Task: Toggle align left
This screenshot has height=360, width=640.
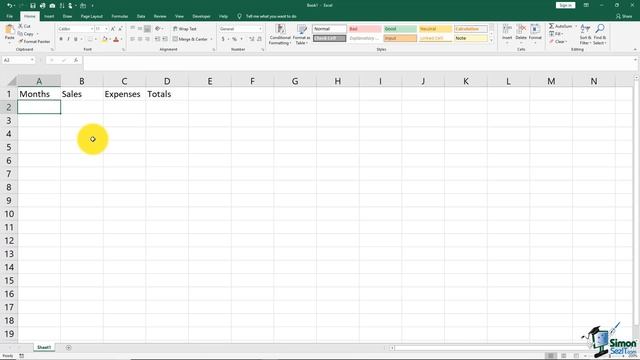Action: pos(132,39)
